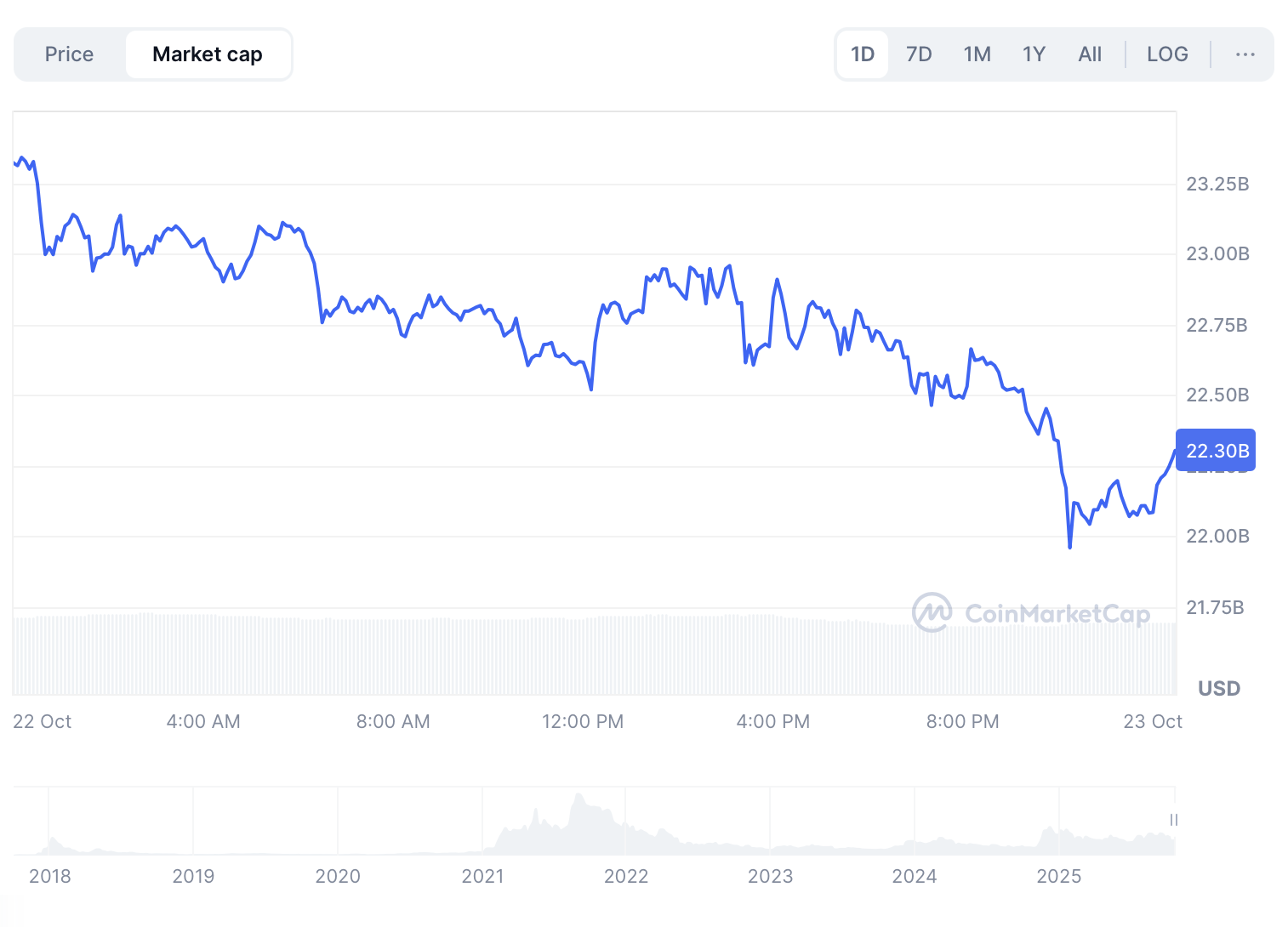Select 2023 on the history timeline
This screenshot has width=1288, height=927.
tap(770, 876)
